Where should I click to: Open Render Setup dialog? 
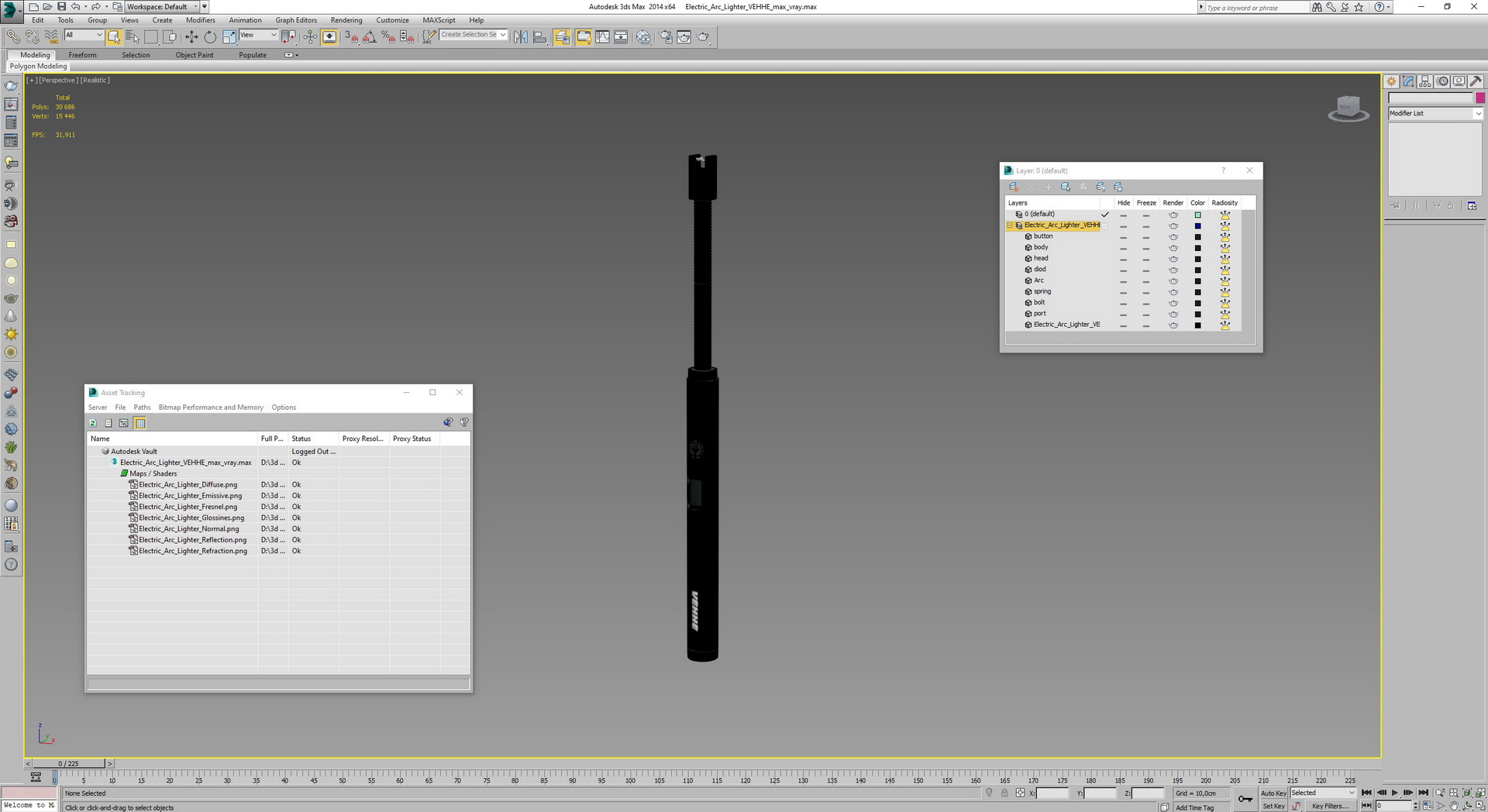coord(666,36)
